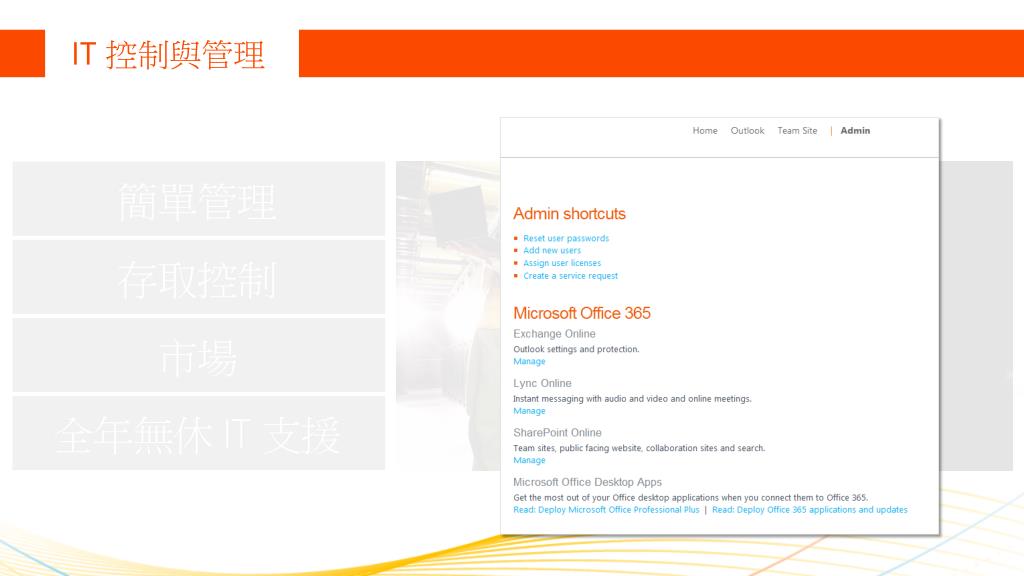Open Create a service request link
This screenshot has height=576, width=1024.
570,276
